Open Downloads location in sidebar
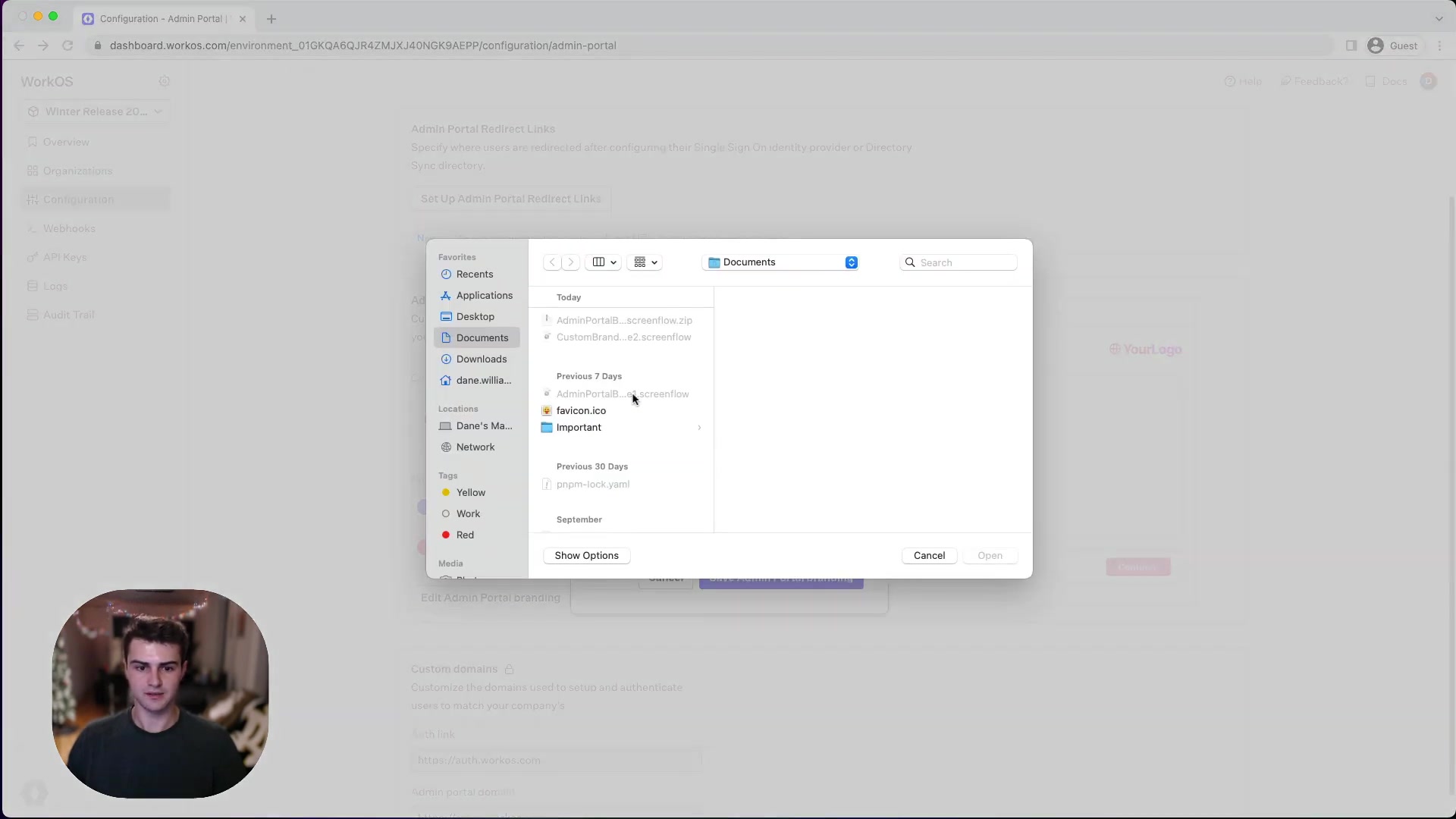Image resolution: width=1456 pixels, height=819 pixels. [481, 359]
